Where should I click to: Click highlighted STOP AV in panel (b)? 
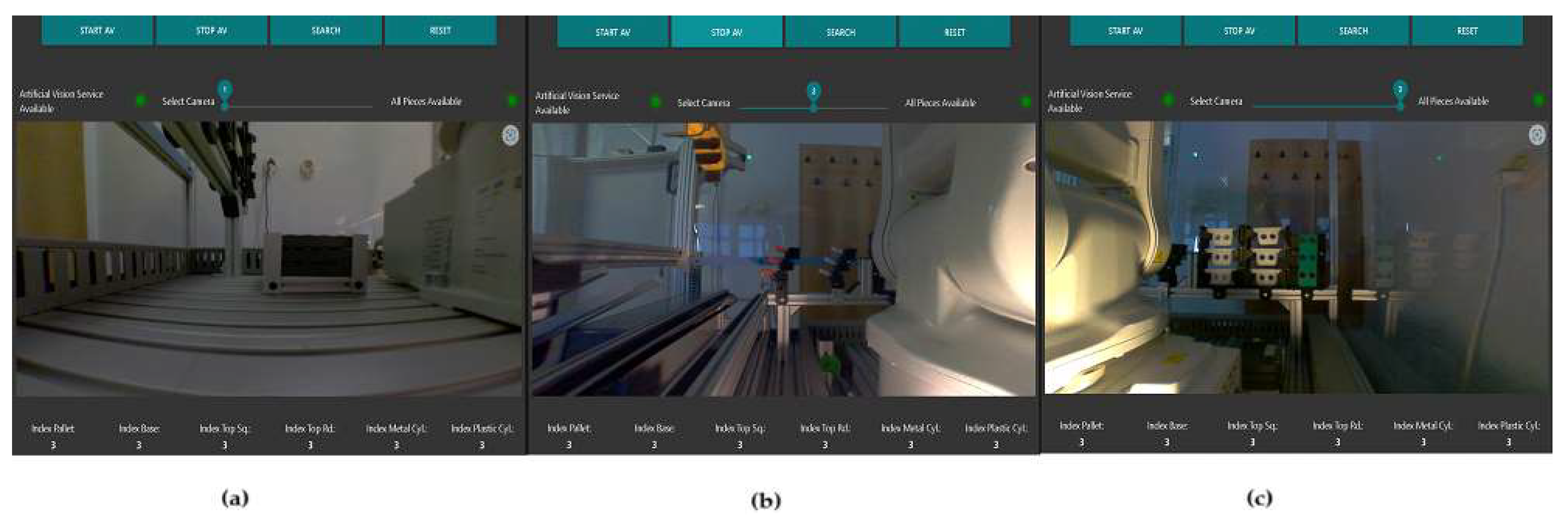point(726,32)
